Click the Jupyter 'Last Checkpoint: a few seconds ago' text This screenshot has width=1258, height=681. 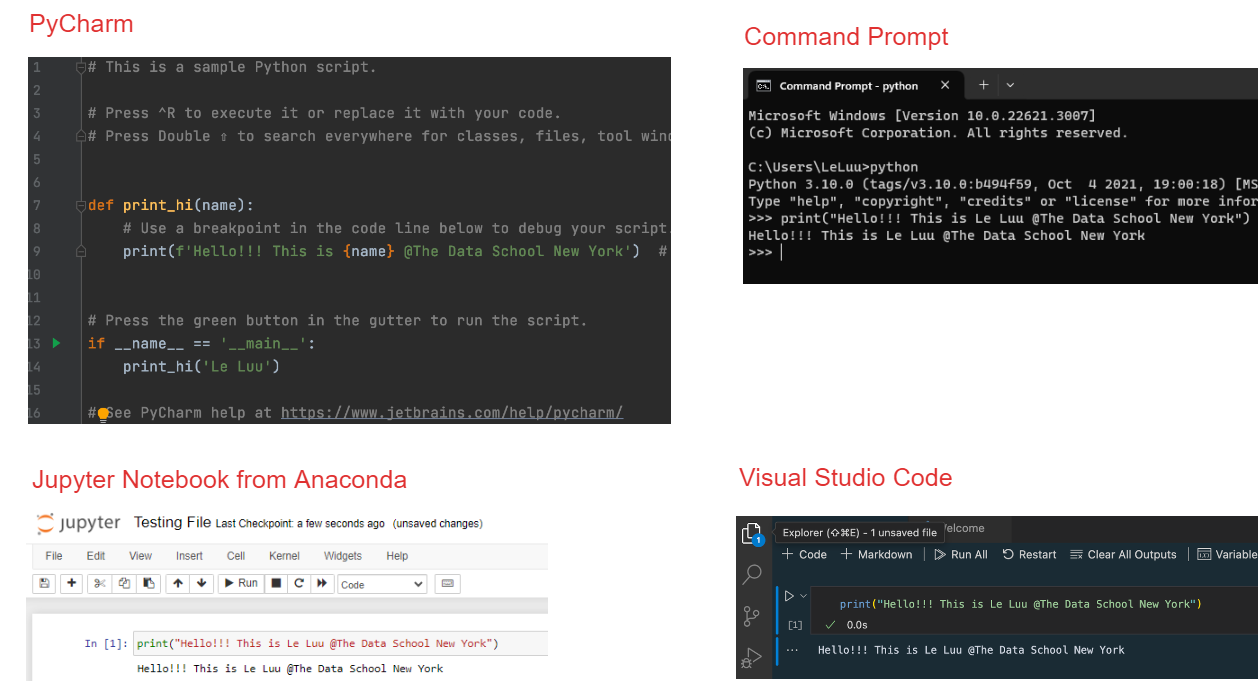(300, 524)
